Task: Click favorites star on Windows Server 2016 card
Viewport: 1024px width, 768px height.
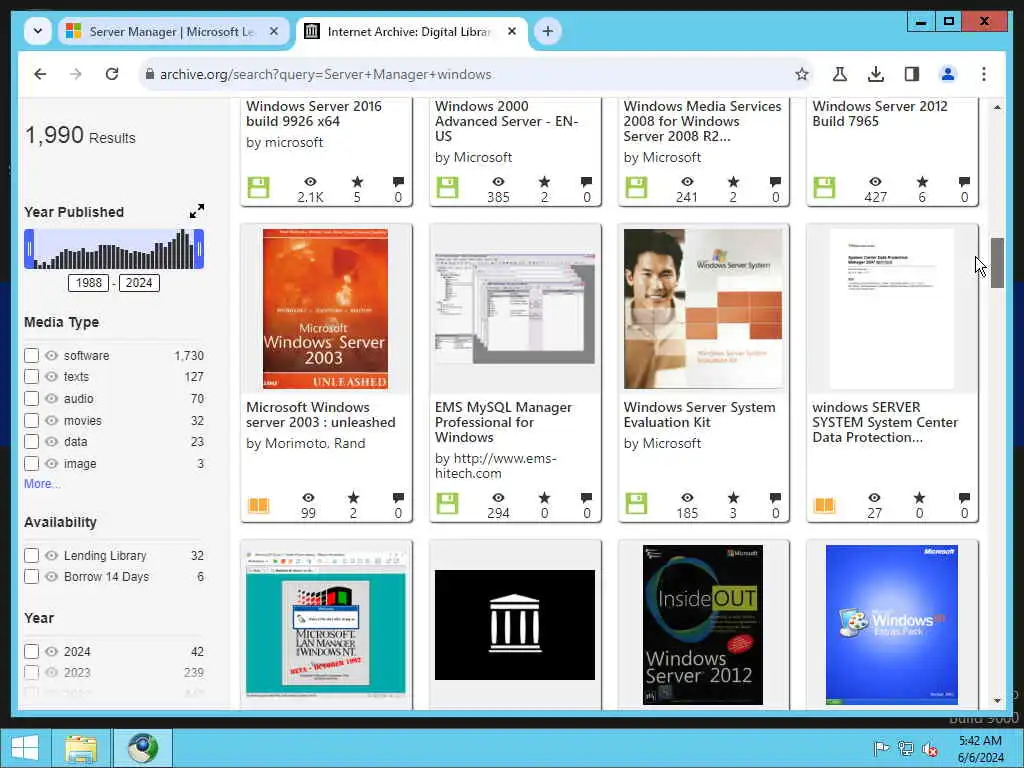Action: pyautogui.click(x=357, y=182)
